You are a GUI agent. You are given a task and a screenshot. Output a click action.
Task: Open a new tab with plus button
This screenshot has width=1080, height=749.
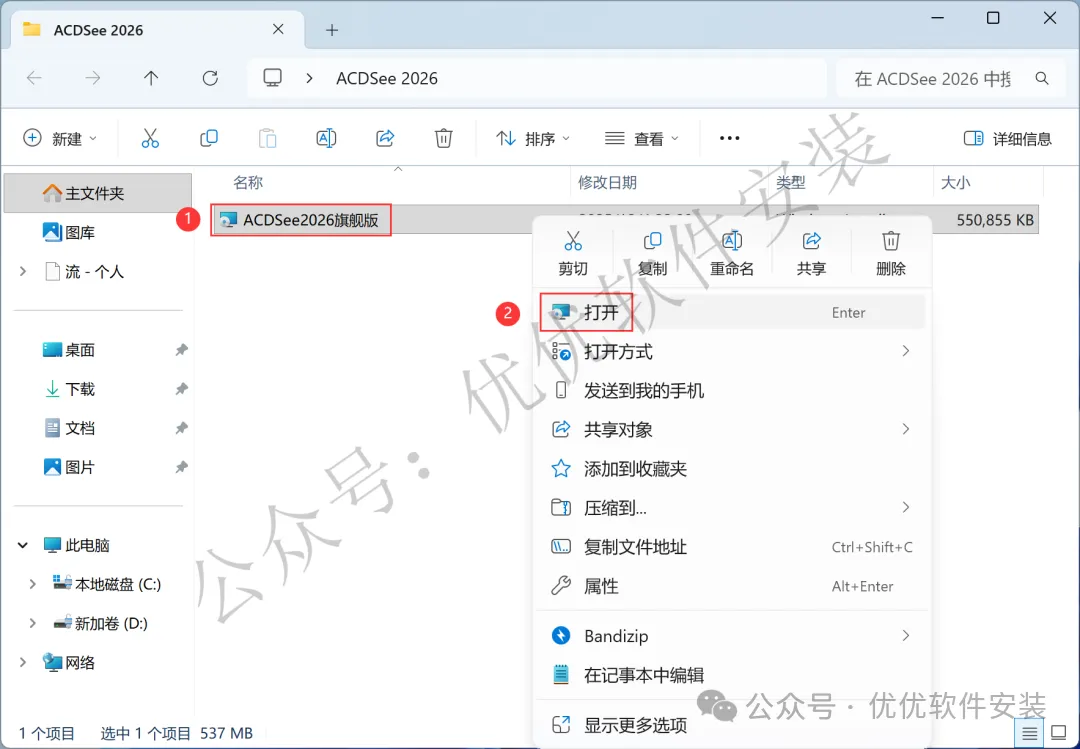coord(332,30)
